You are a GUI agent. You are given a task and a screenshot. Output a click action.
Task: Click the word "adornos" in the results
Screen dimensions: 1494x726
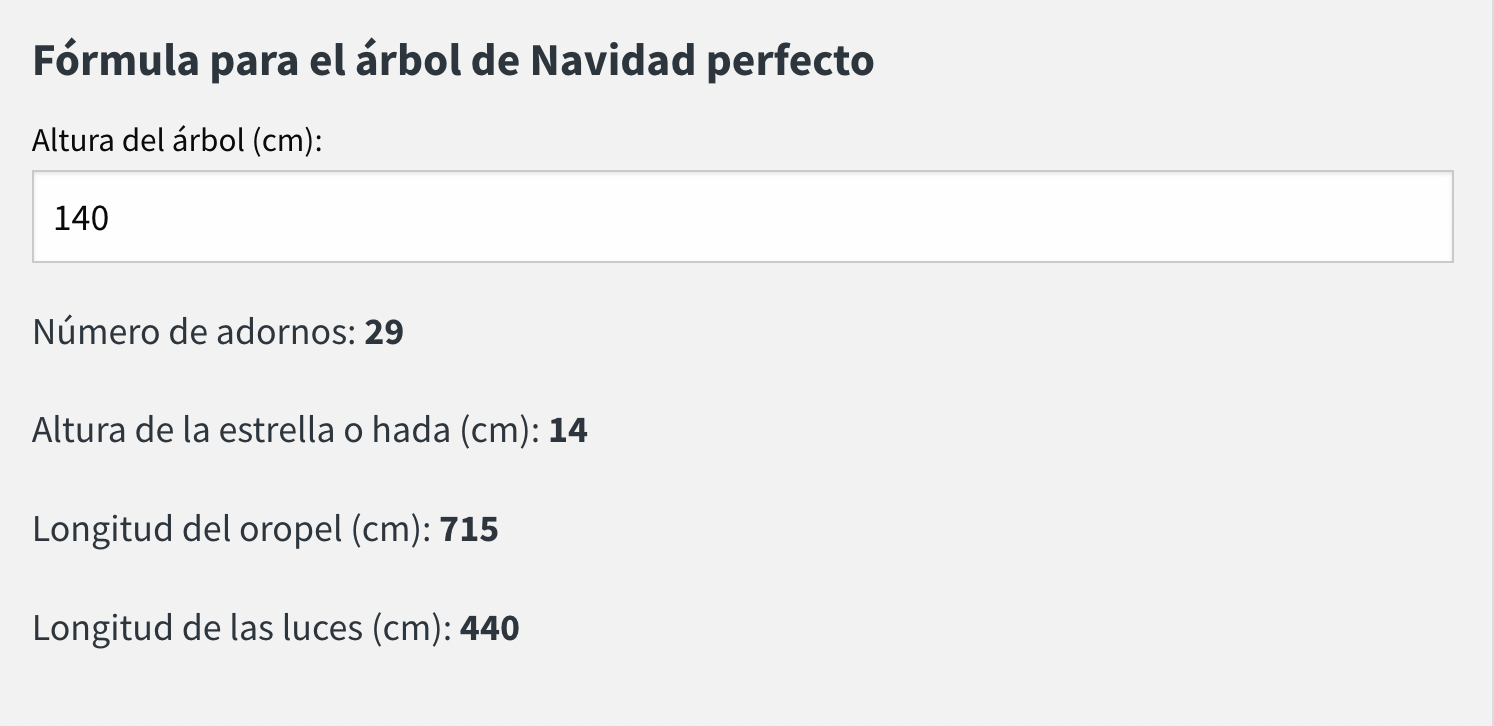coord(287,332)
